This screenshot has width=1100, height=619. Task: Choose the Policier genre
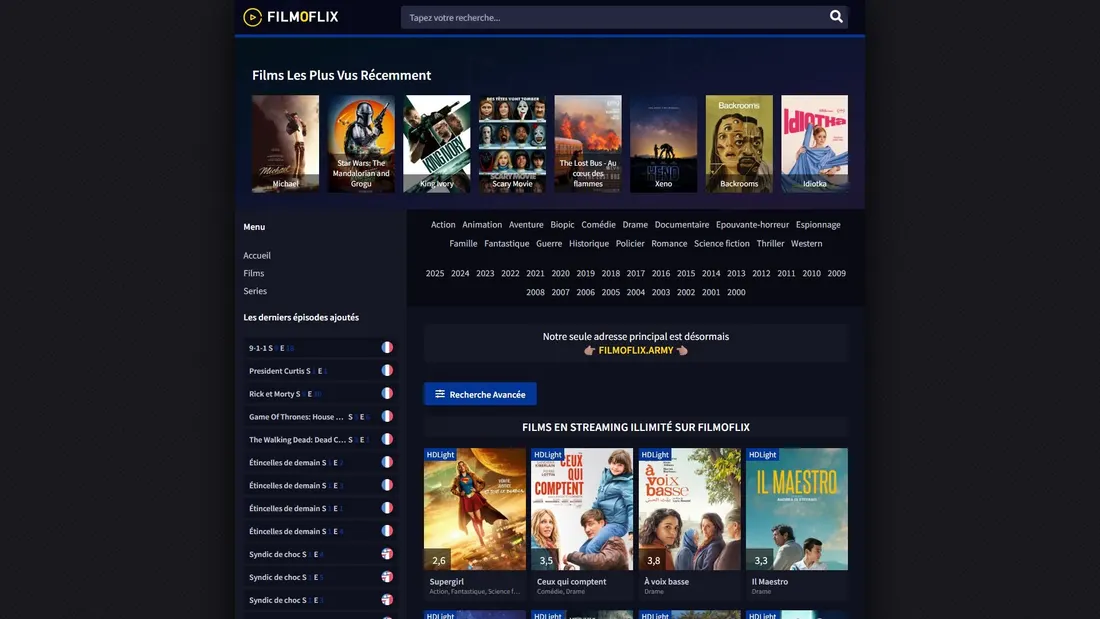pyautogui.click(x=630, y=244)
